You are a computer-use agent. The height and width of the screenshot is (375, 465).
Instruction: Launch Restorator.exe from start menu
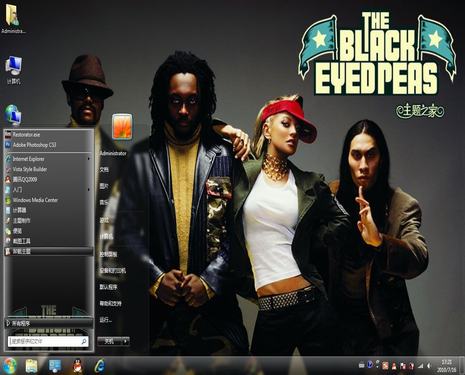point(48,135)
